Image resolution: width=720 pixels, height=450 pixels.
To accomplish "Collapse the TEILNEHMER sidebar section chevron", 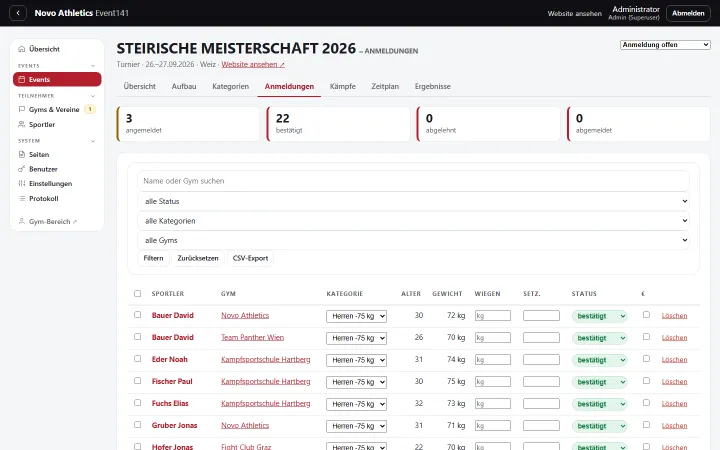I will 93,96.
